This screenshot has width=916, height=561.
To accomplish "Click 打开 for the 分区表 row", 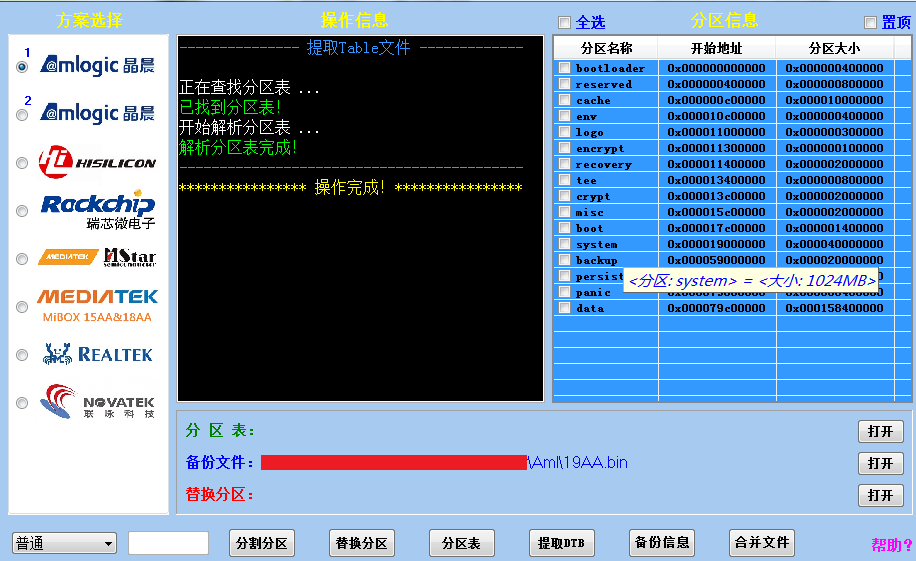I will click(880, 431).
